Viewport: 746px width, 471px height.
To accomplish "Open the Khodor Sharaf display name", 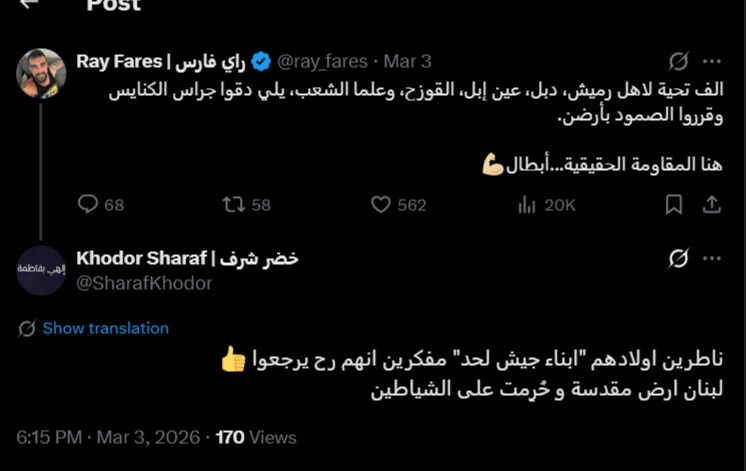I will pyautogui.click(x=187, y=259).
